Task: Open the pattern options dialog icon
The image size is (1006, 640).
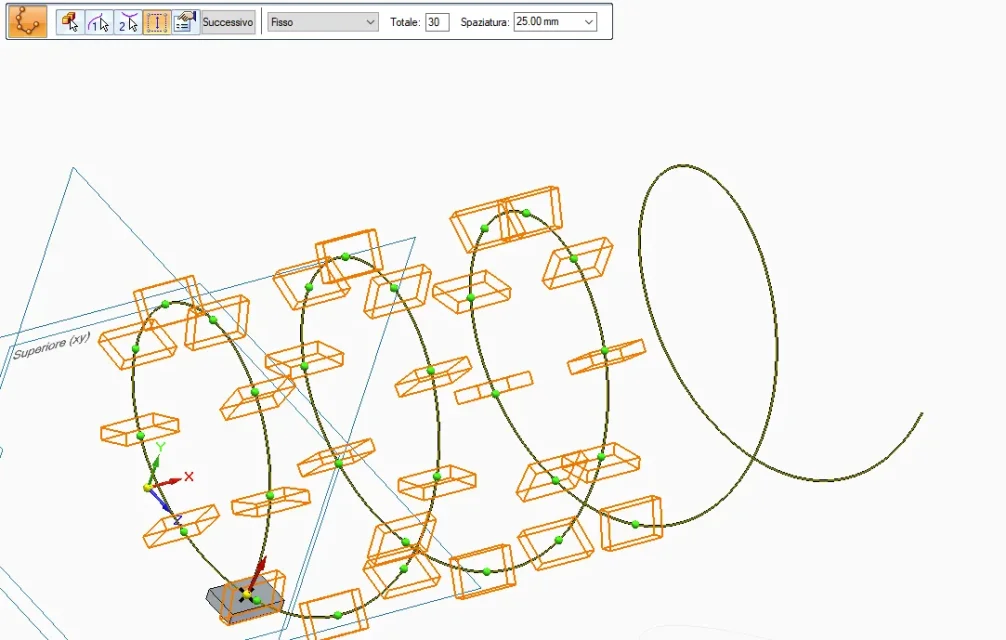Action: [184, 21]
